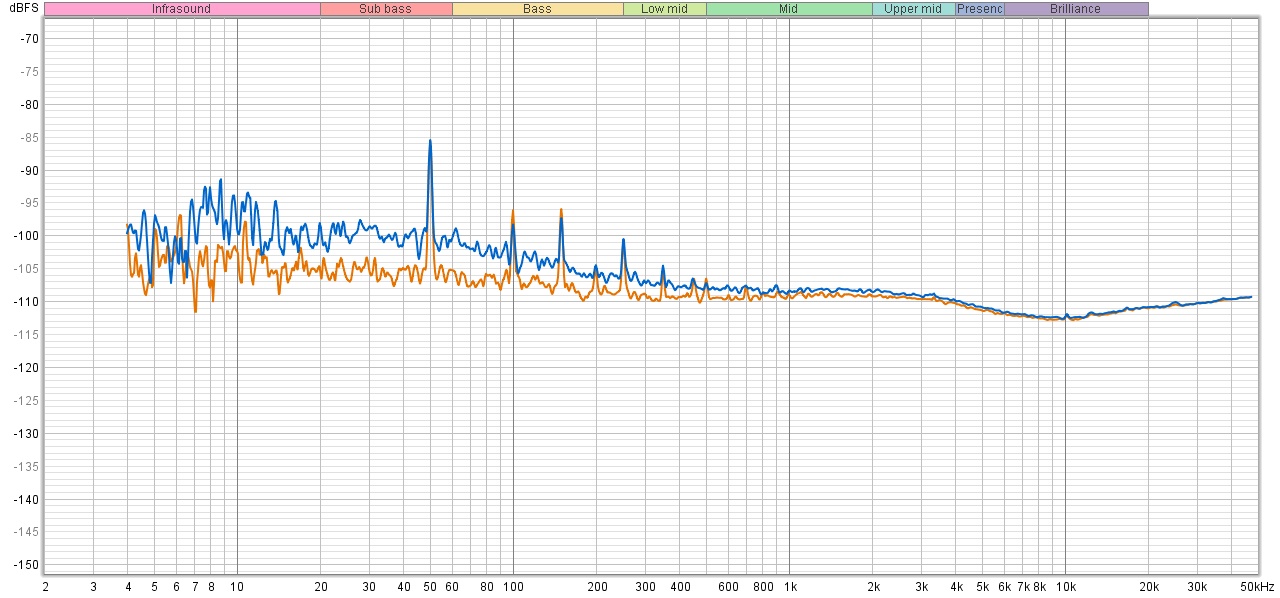Click the -110 level axis label
The height and width of the screenshot is (598, 1280).
pos(27,302)
